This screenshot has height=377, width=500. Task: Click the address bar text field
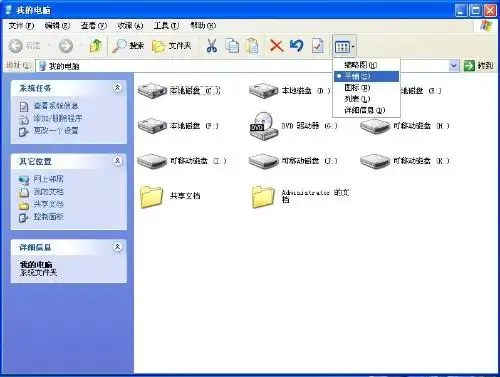[247, 66]
